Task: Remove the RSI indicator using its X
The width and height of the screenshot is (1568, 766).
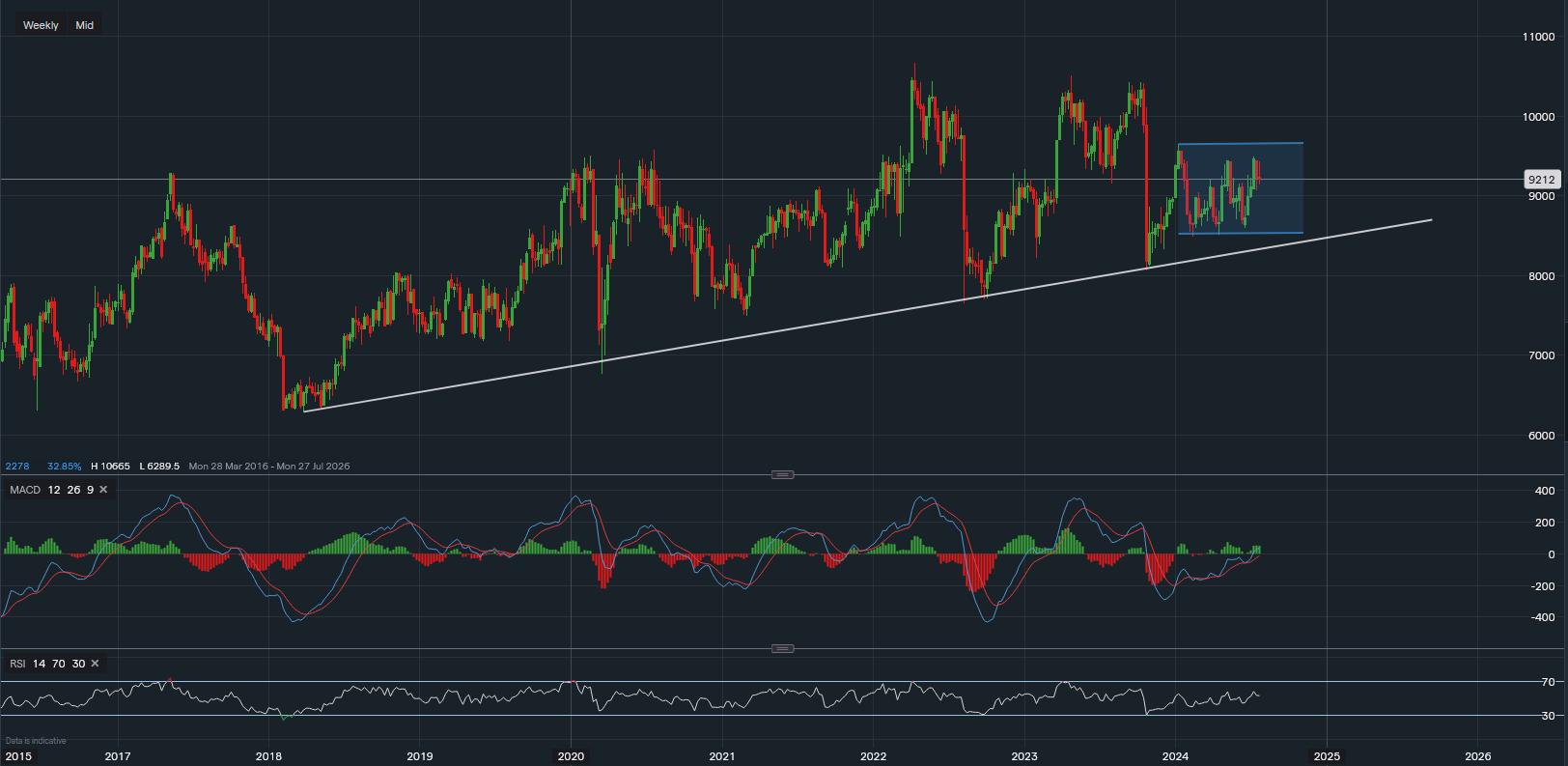Action: coord(95,664)
